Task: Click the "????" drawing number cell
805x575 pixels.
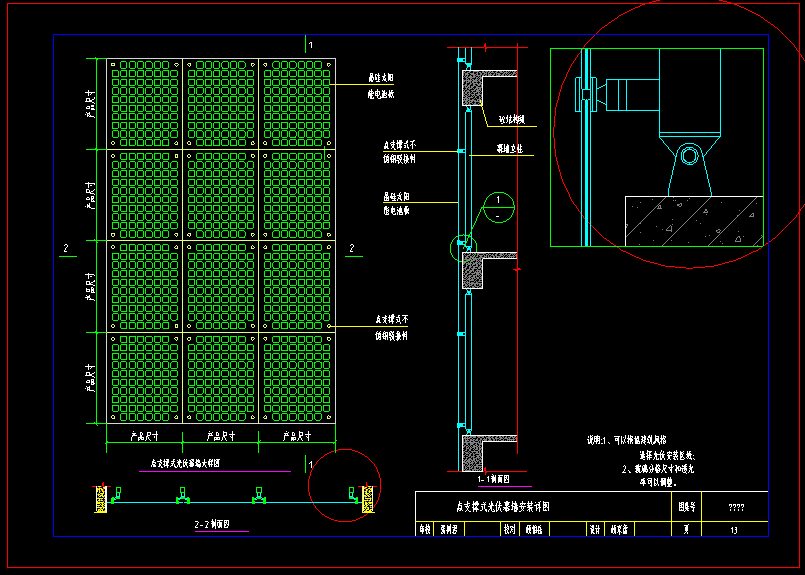Action: pyautogui.click(x=735, y=507)
